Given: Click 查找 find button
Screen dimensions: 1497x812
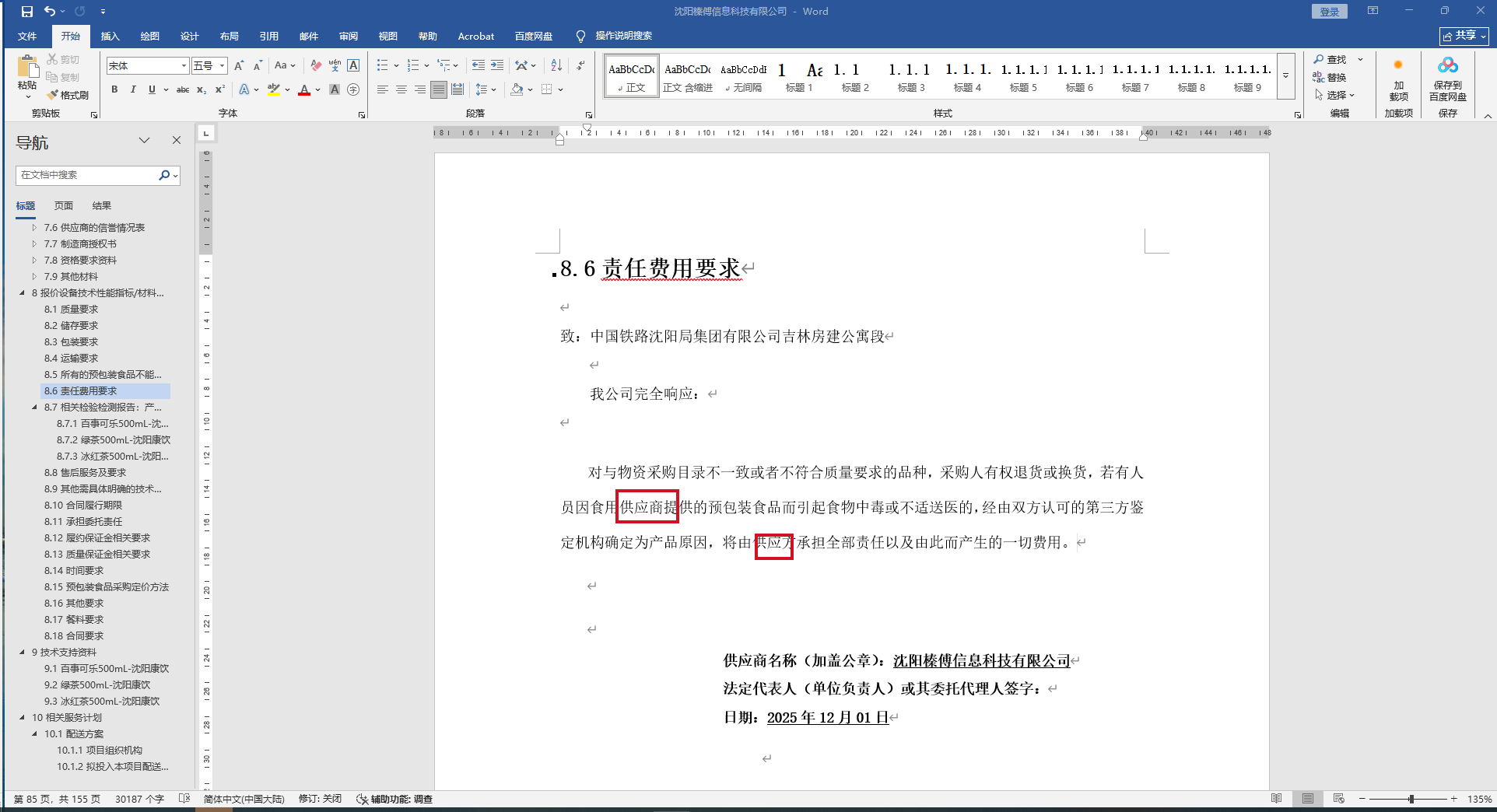Looking at the screenshot, I should [1330, 59].
